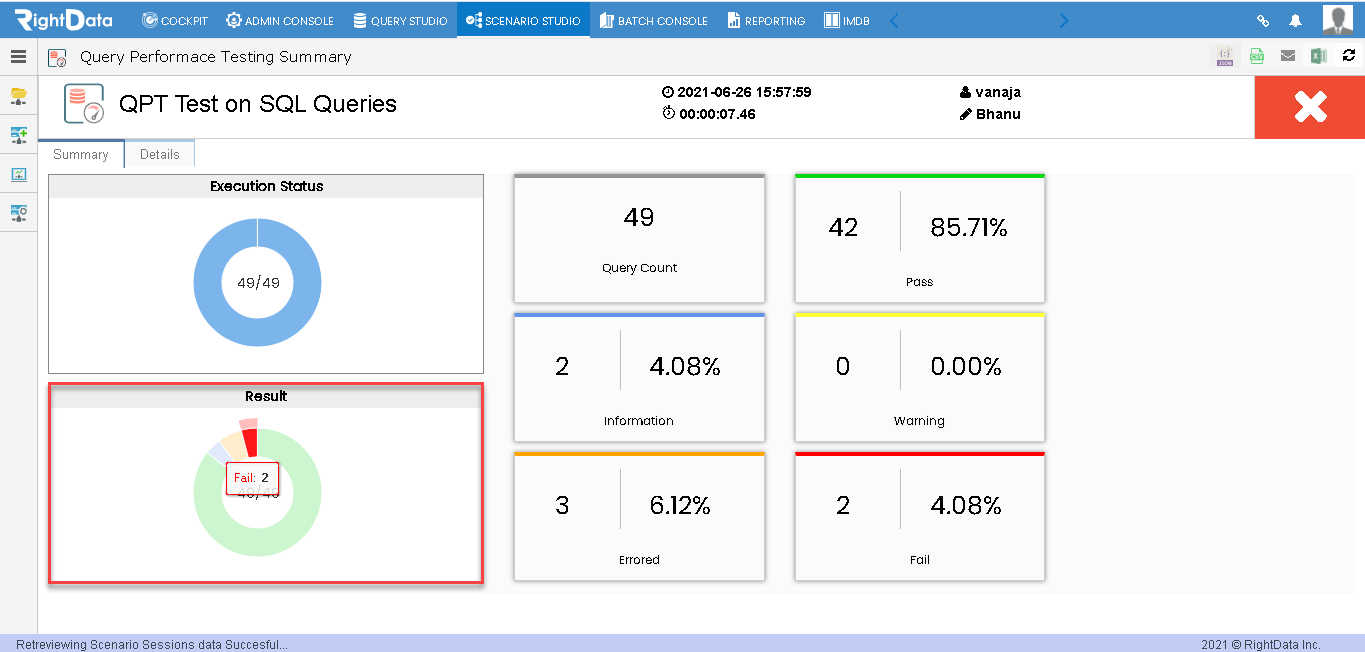
Task: Refresh the summary with refresh icon
Action: pyautogui.click(x=1348, y=56)
